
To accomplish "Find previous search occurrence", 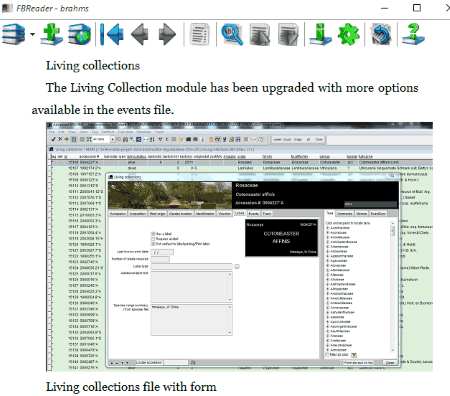I will point(260,34).
